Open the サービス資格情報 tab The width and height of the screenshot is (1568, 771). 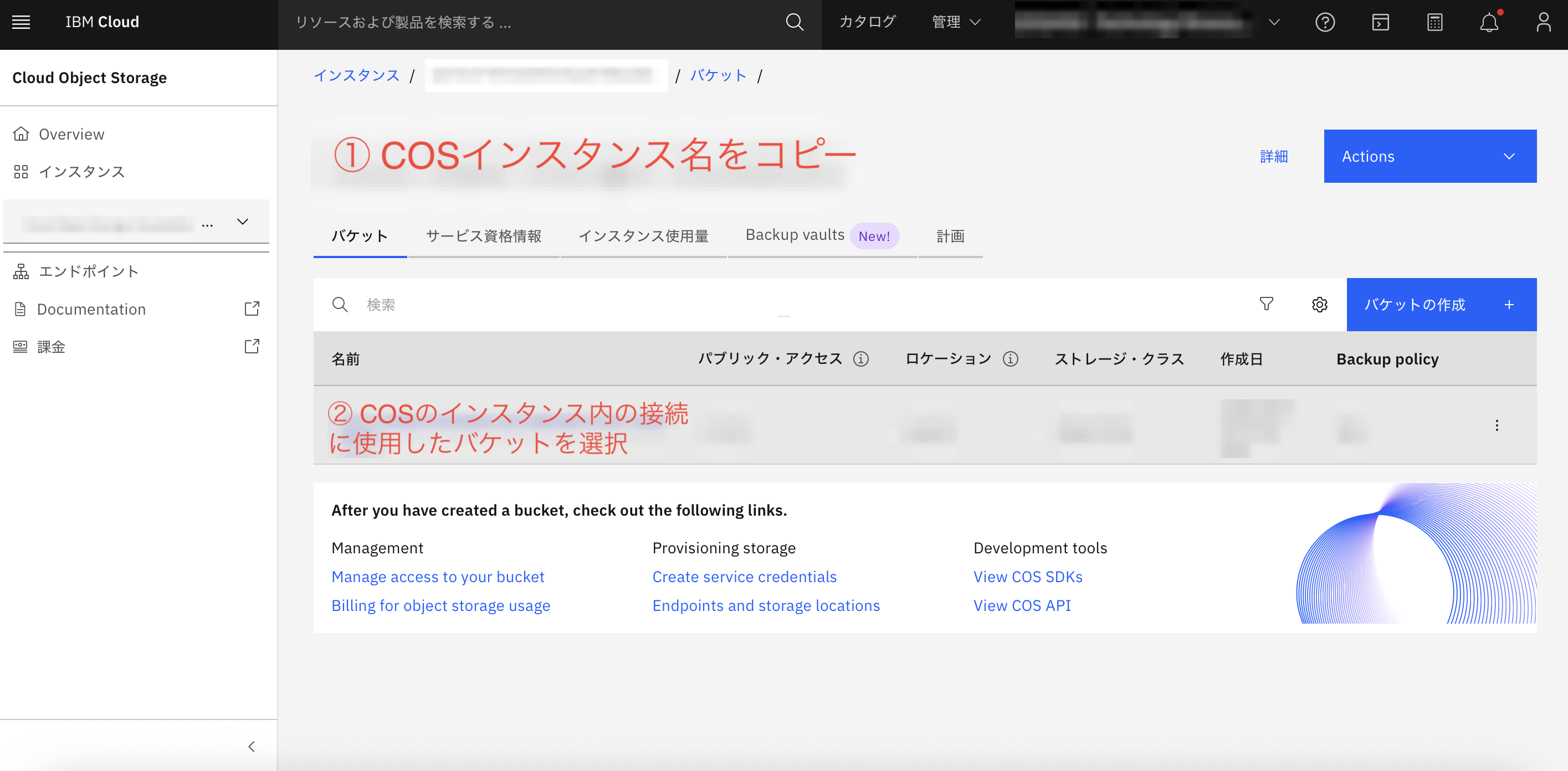pos(484,236)
